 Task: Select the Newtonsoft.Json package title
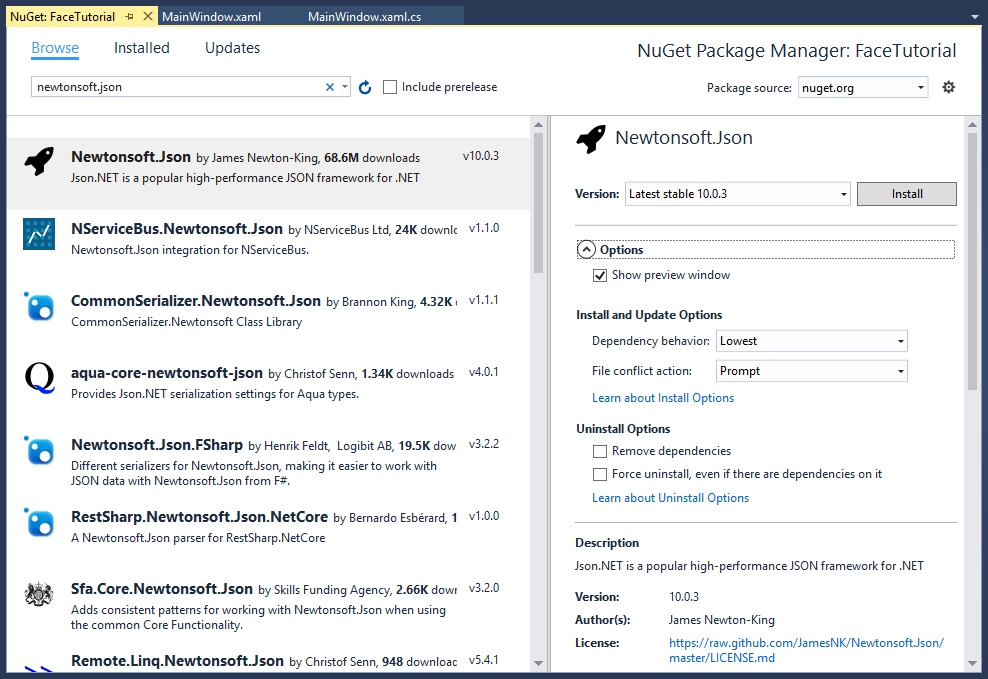tap(130, 157)
